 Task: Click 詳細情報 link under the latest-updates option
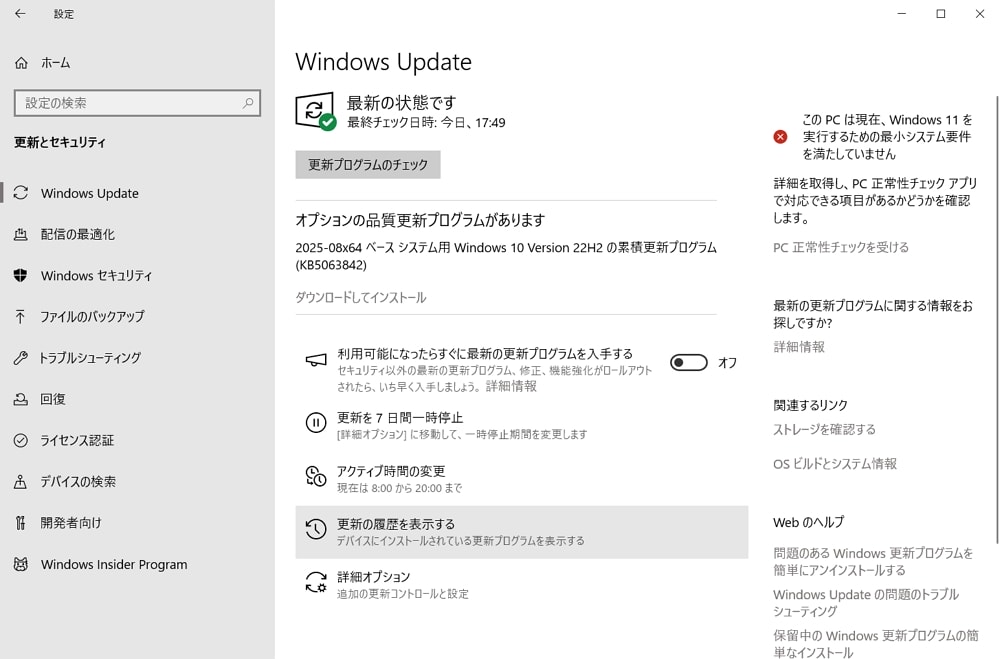click(x=511, y=386)
